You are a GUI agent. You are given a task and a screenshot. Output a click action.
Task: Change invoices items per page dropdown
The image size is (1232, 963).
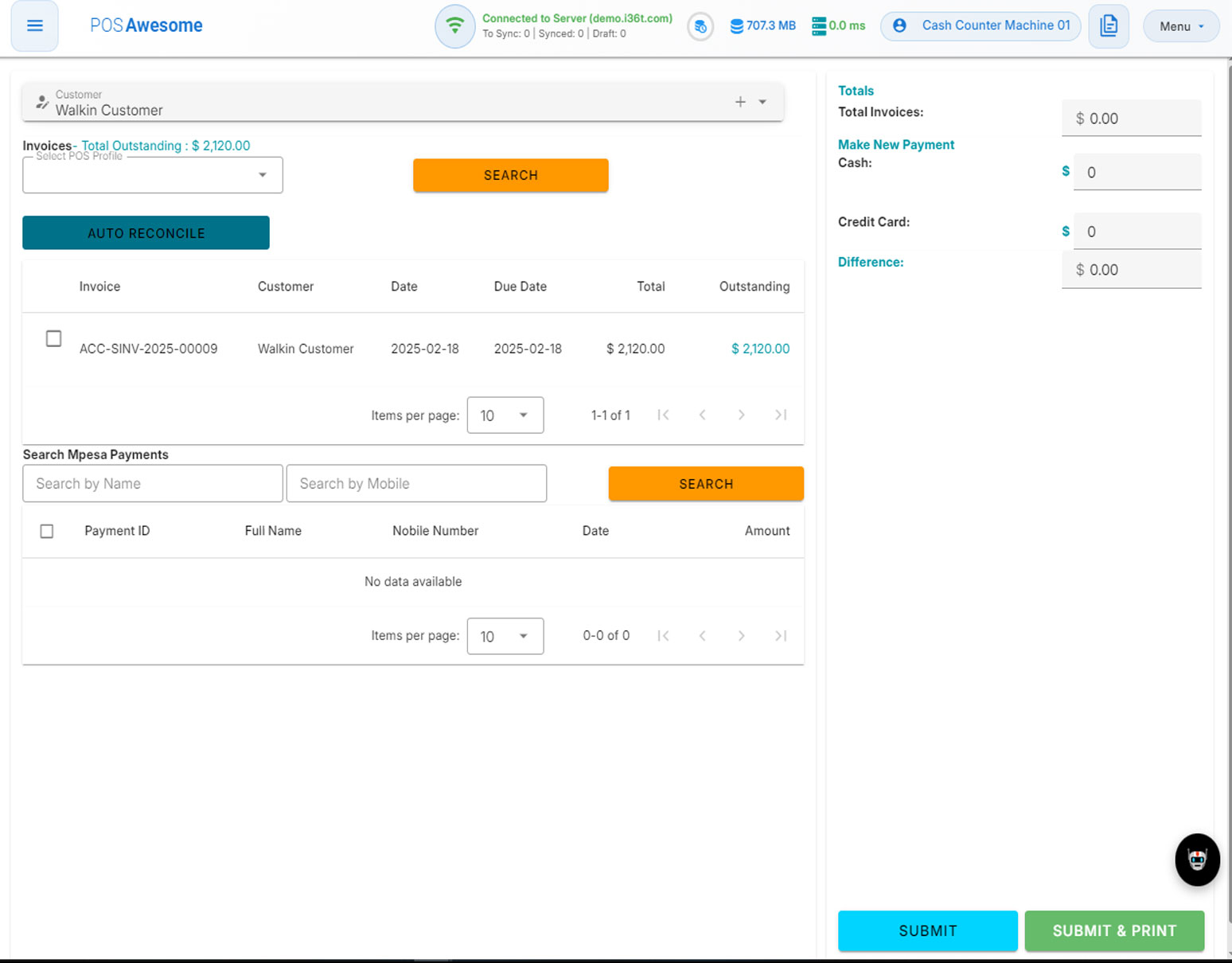pos(505,415)
